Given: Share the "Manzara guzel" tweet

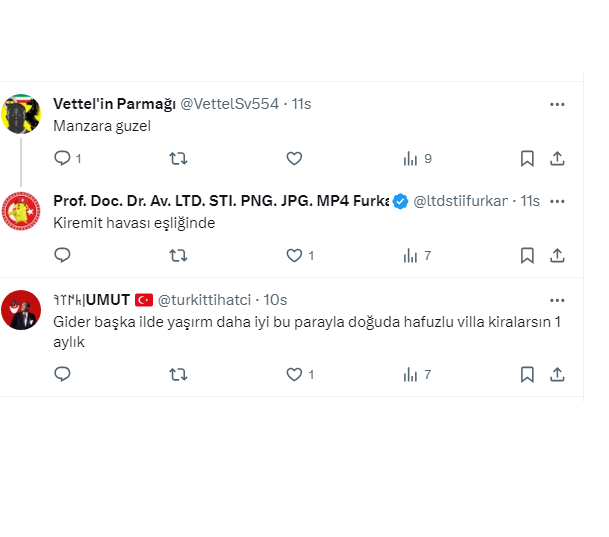Looking at the screenshot, I should pyautogui.click(x=558, y=158).
